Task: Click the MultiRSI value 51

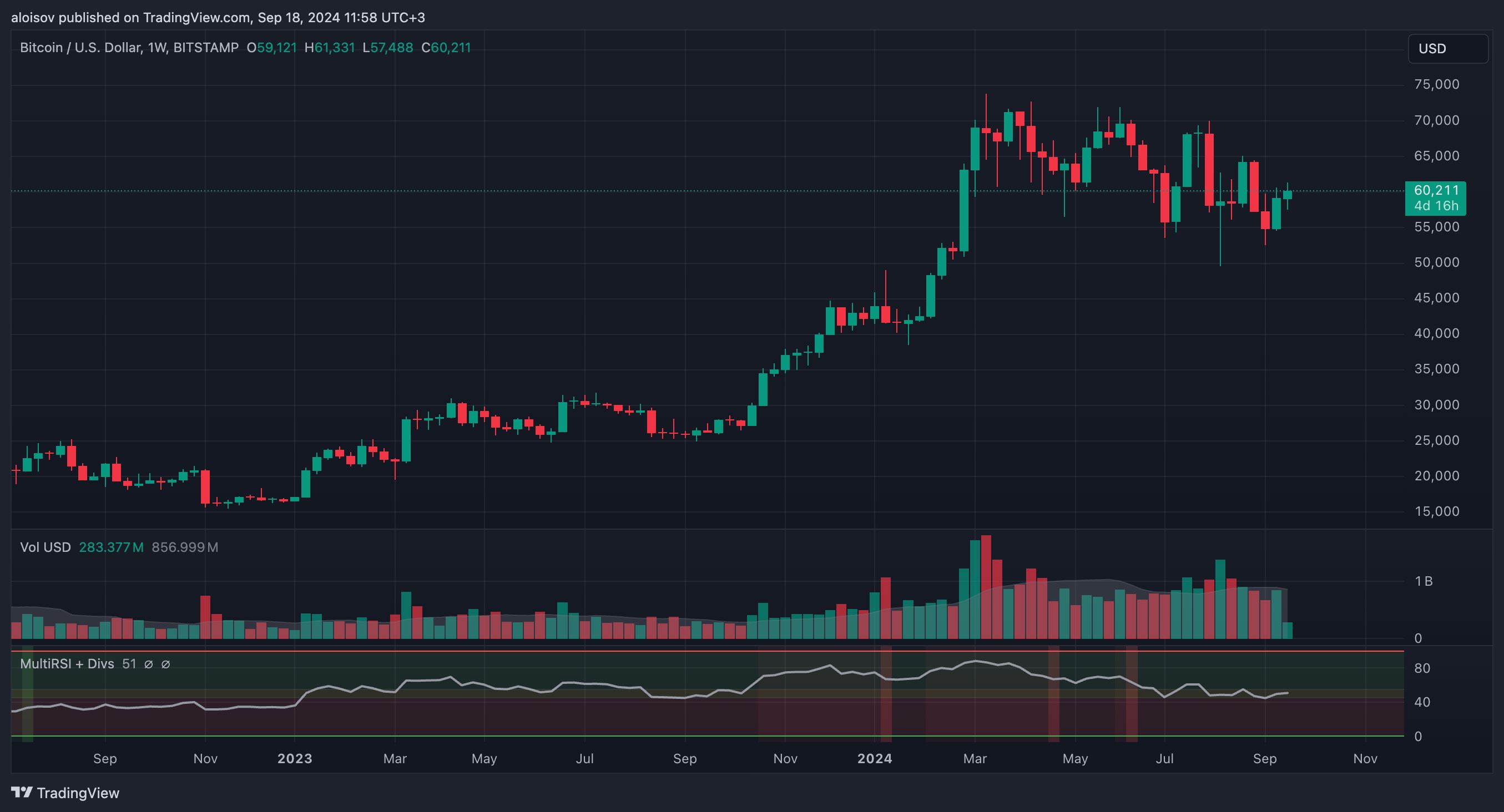Action: (129, 664)
